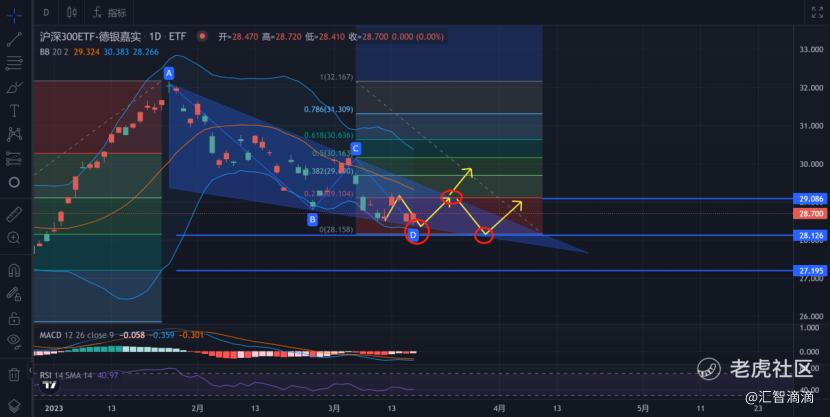Select the text annotation T tool
This screenshot has width=830, height=417.
[x=14, y=111]
